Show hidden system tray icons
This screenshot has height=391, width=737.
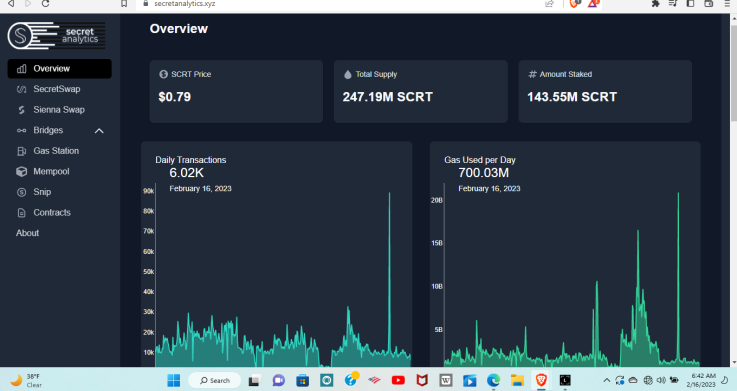[x=606, y=380]
